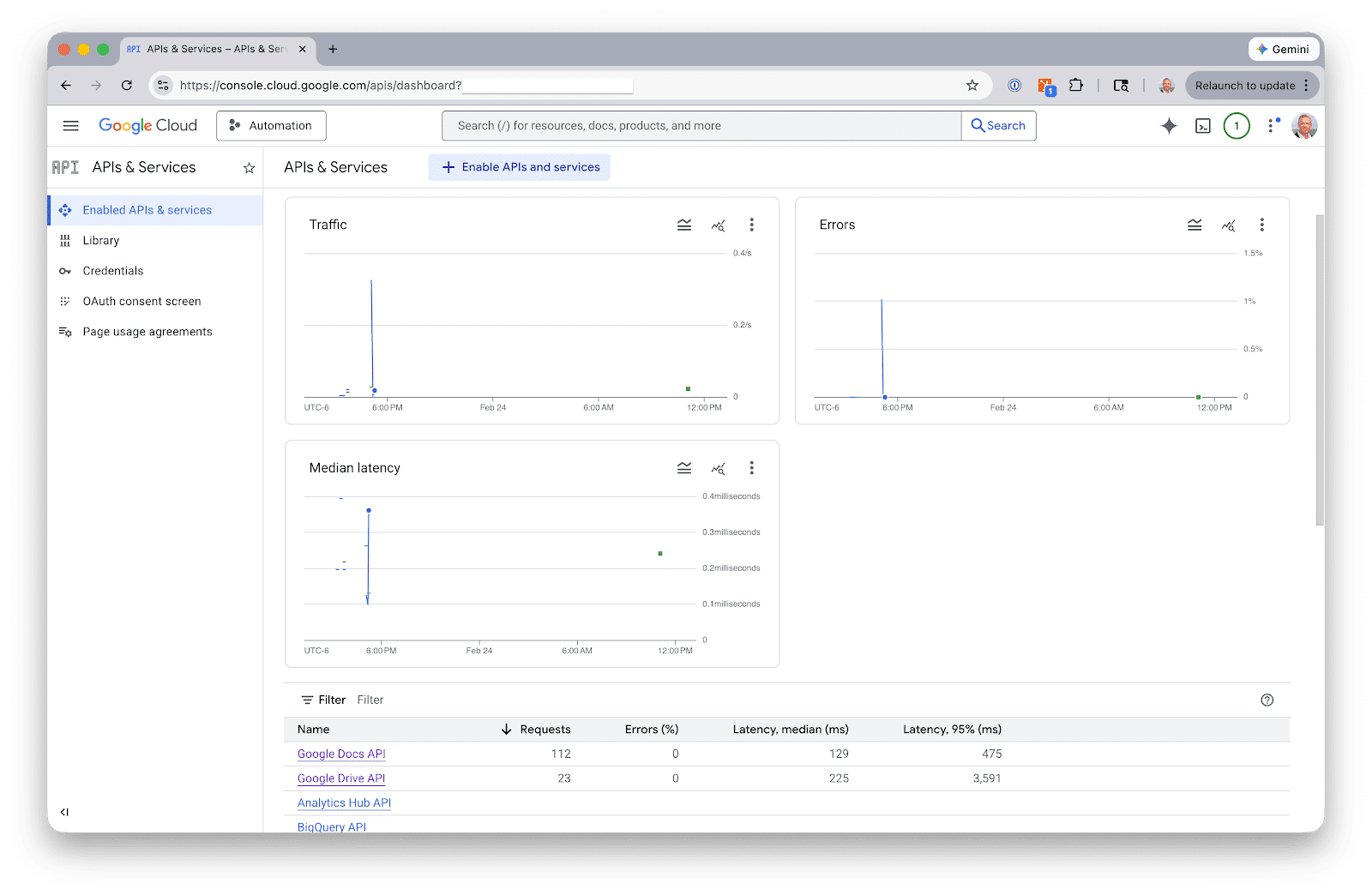View notifications showing count 1
The image size is (1372, 895).
tap(1237, 125)
